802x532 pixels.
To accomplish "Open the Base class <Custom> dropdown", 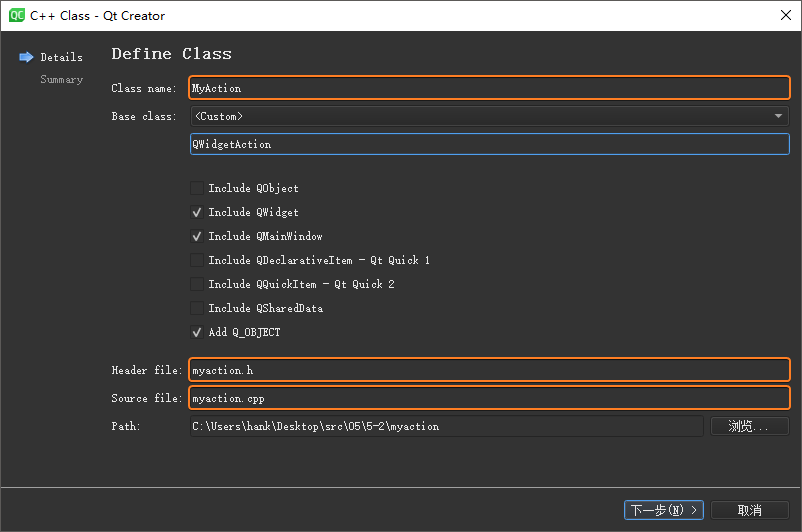I will click(x=489, y=116).
